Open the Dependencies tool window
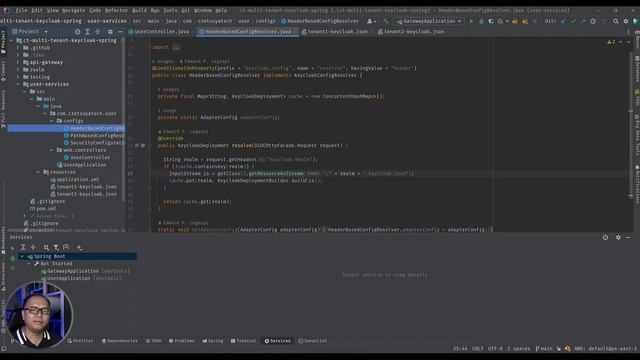Screen dimensions: 640x360 [120, 341]
